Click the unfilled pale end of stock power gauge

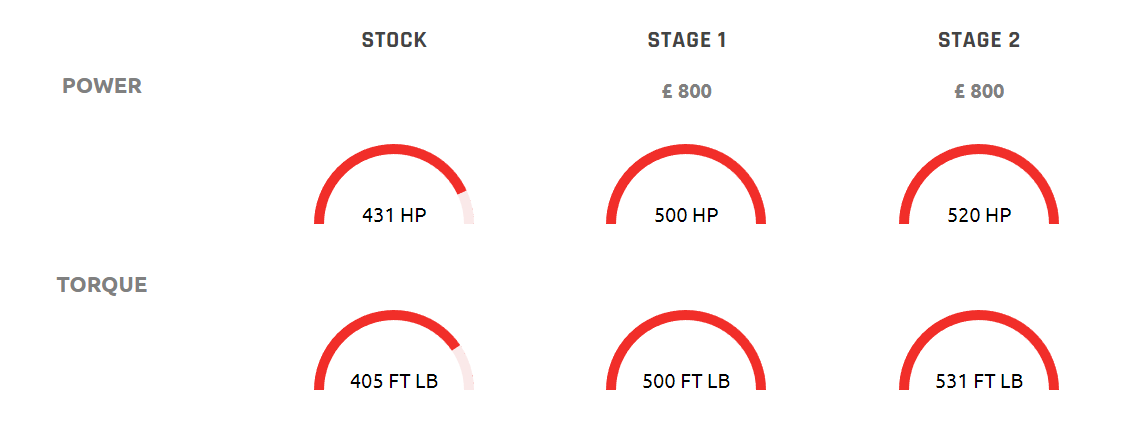coord(466,208)
